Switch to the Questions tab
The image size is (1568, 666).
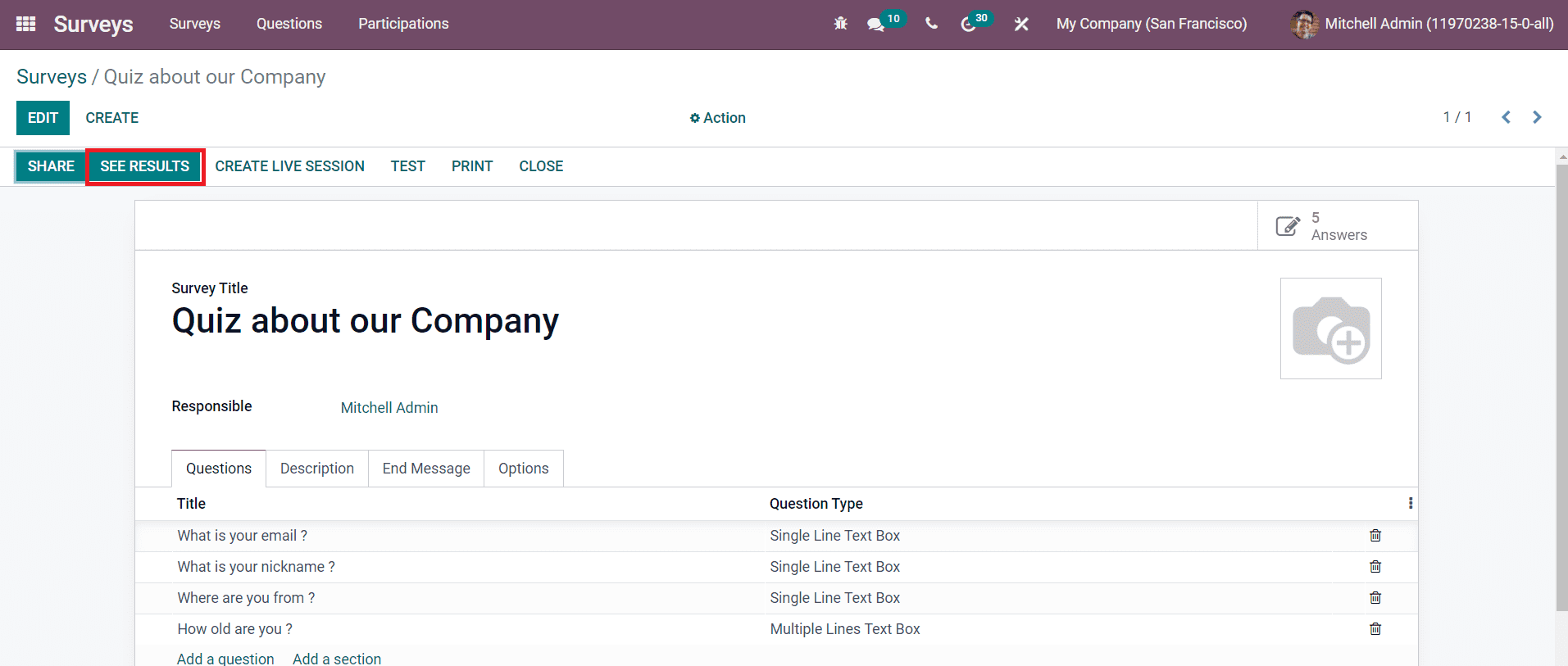tap(219, 469)
